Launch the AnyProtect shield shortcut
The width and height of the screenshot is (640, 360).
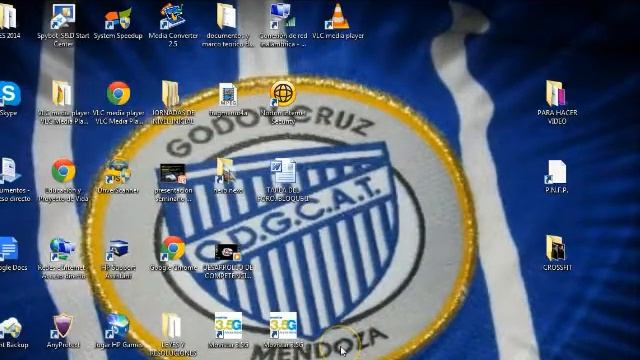pyautogui.click(x=62, y=326)
